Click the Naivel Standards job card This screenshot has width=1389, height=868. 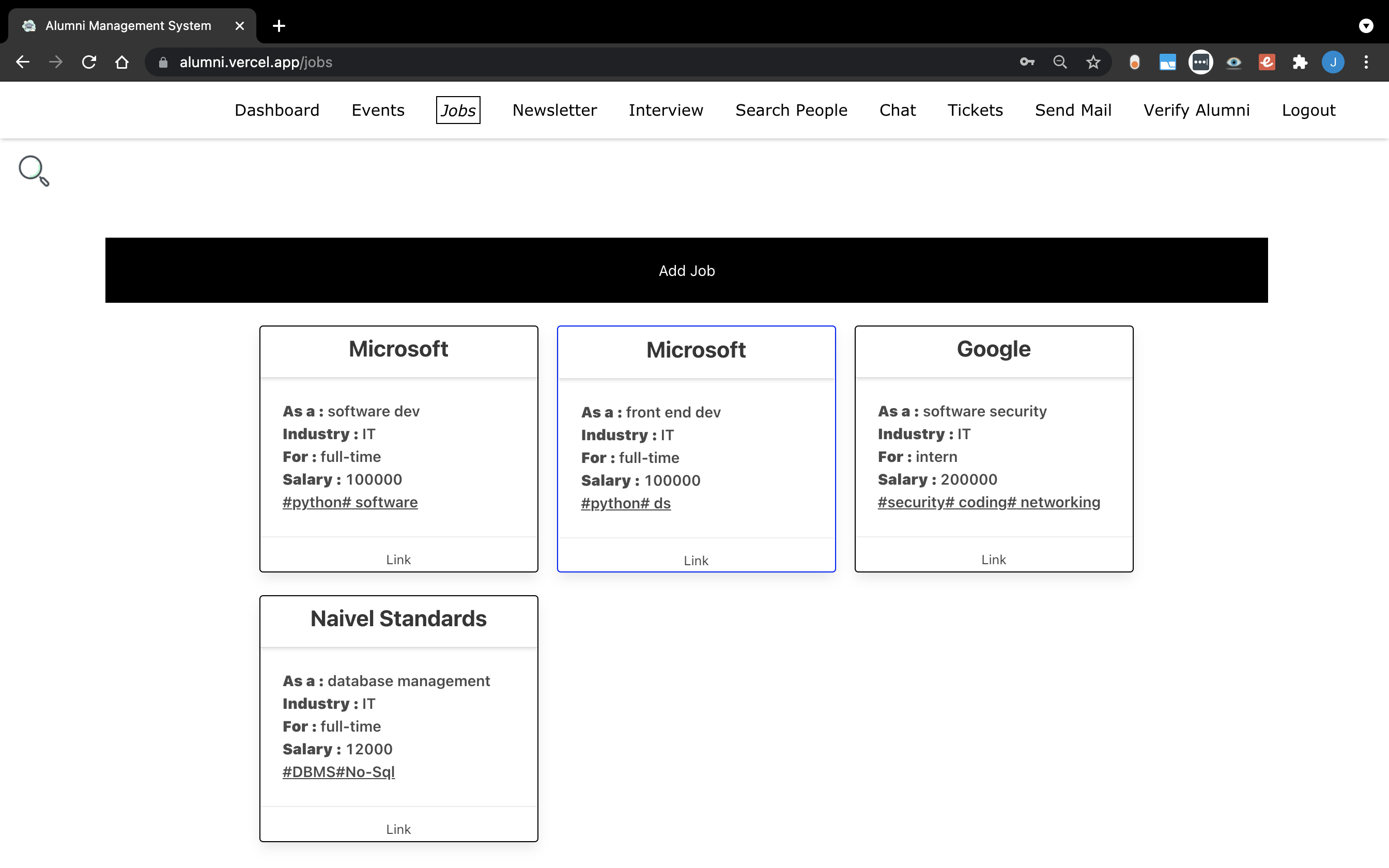pos(398,718)
